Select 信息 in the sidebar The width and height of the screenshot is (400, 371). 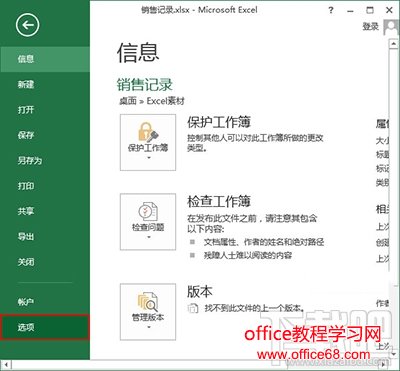pos(45,59)
